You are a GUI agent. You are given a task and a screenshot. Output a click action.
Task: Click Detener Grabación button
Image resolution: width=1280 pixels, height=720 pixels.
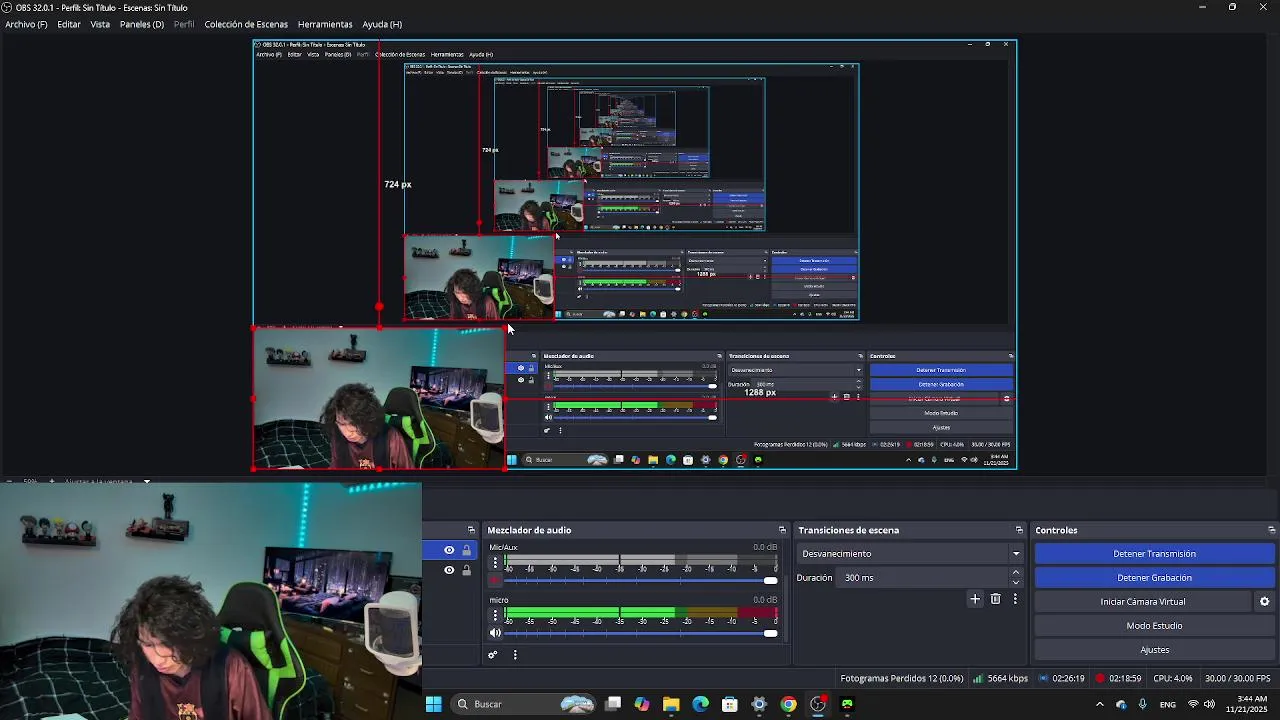pos(1154,578)
